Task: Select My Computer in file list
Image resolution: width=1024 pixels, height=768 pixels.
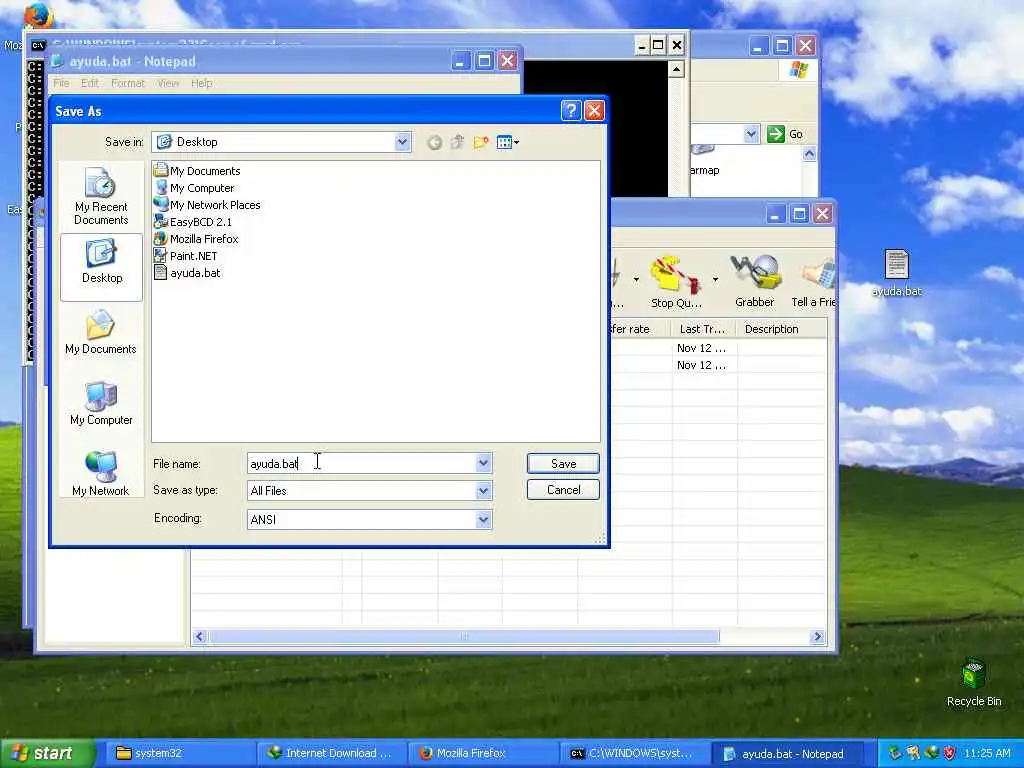Action: 193,188
